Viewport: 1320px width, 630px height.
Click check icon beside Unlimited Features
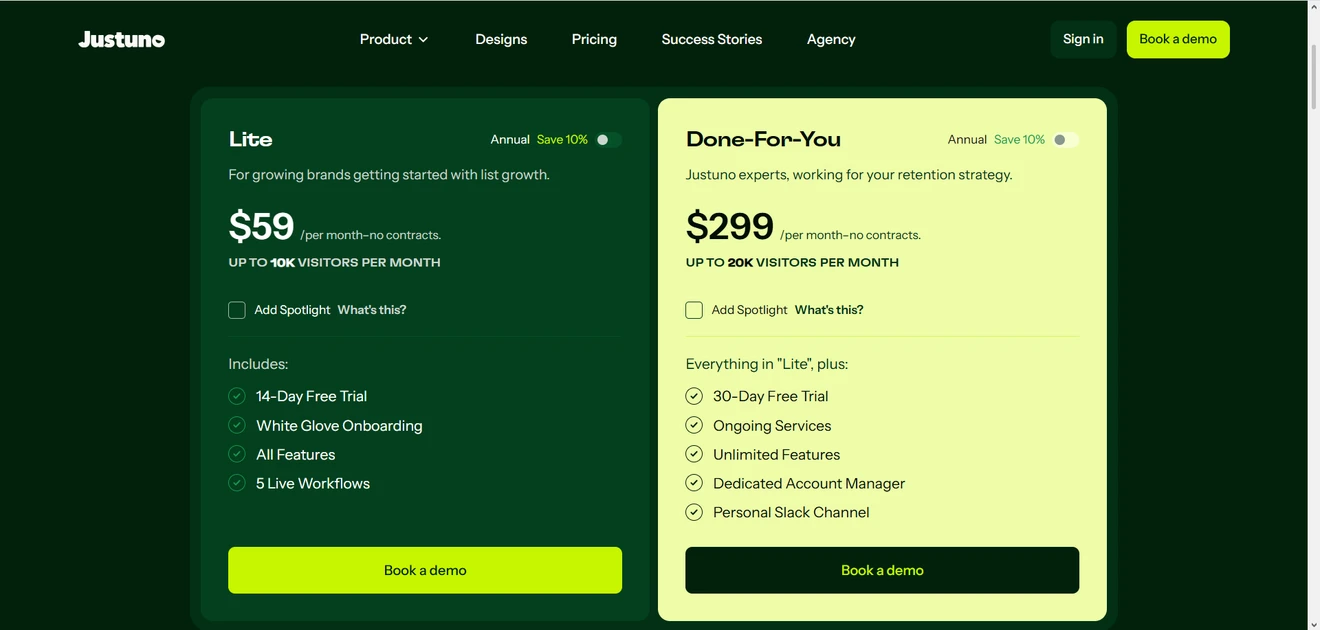(694, 454)
